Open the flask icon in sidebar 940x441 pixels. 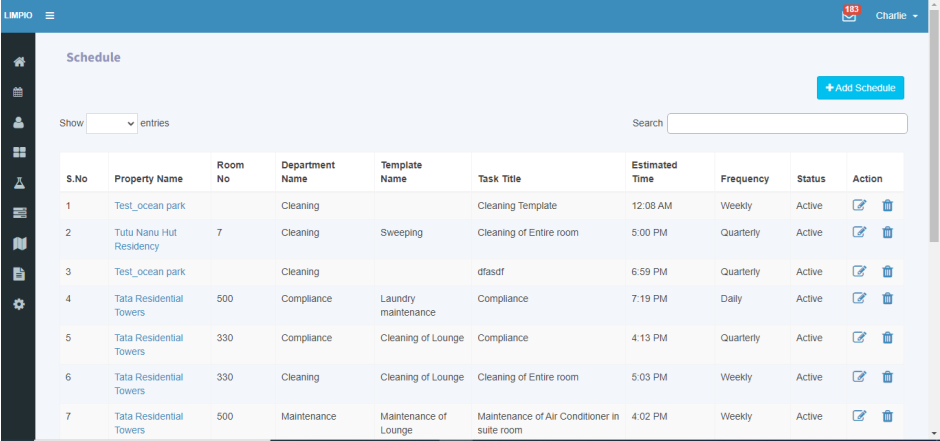[x=19, y=183]
